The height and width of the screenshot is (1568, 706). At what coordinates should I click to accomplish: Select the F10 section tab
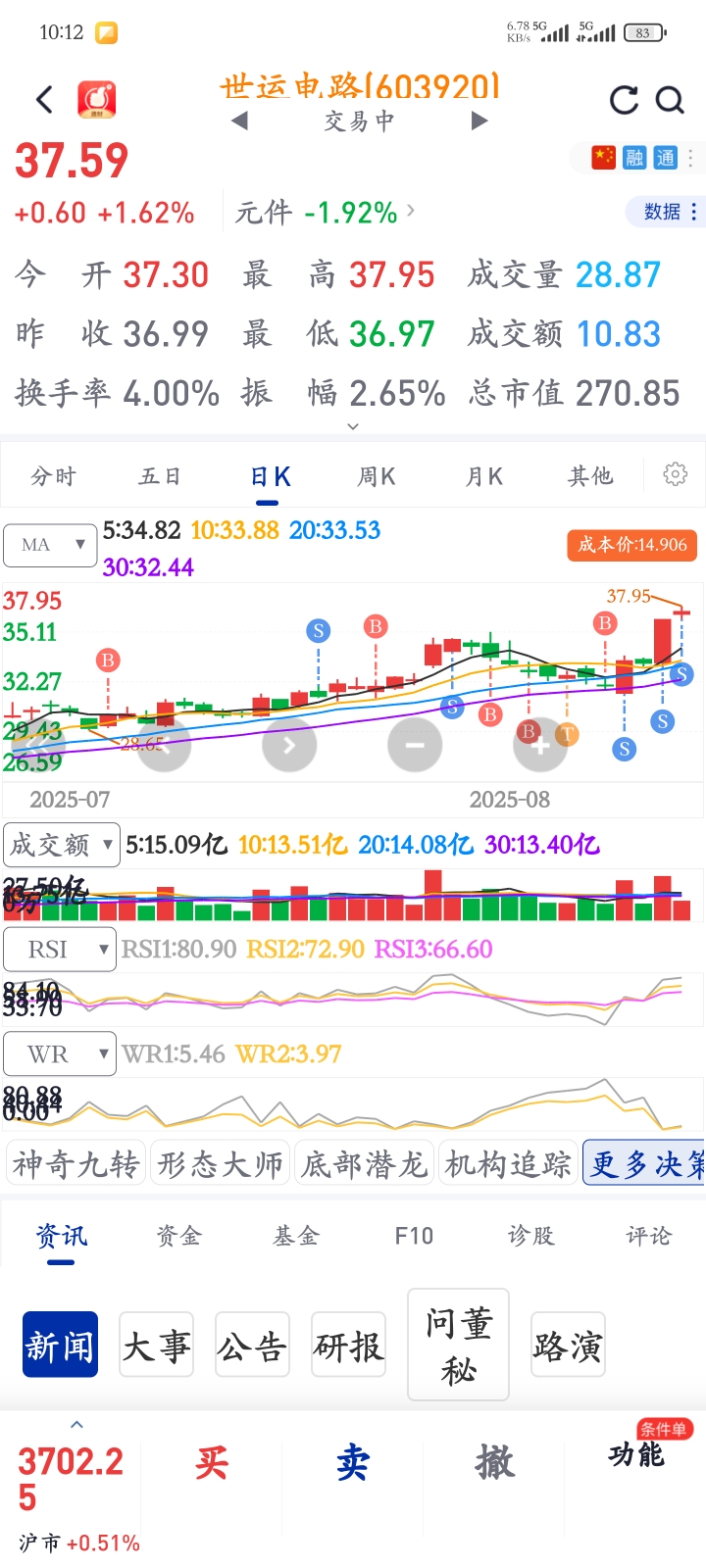(x=413, y=1236)
